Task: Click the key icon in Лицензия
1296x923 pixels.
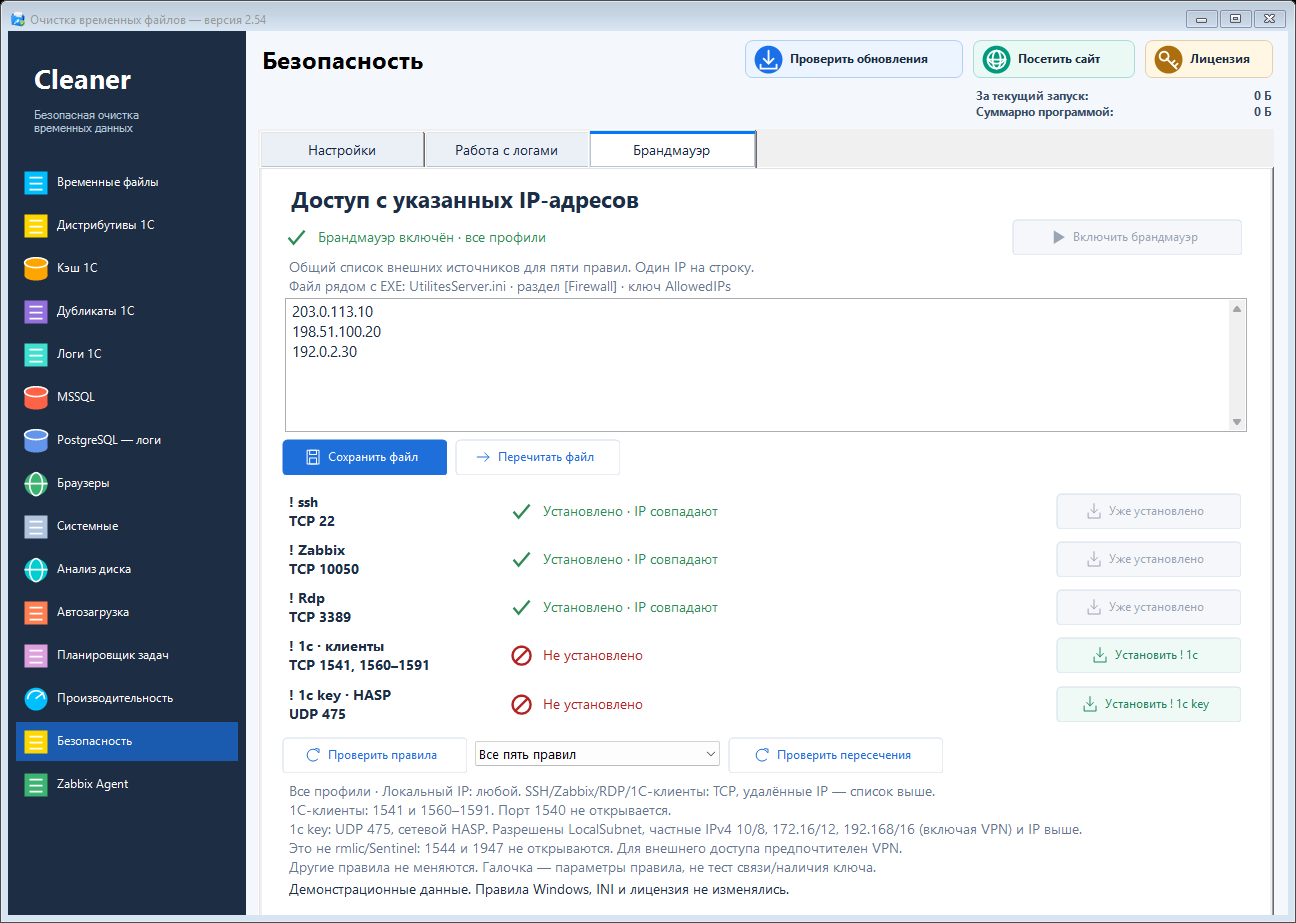Action: tap(1168, 59)
